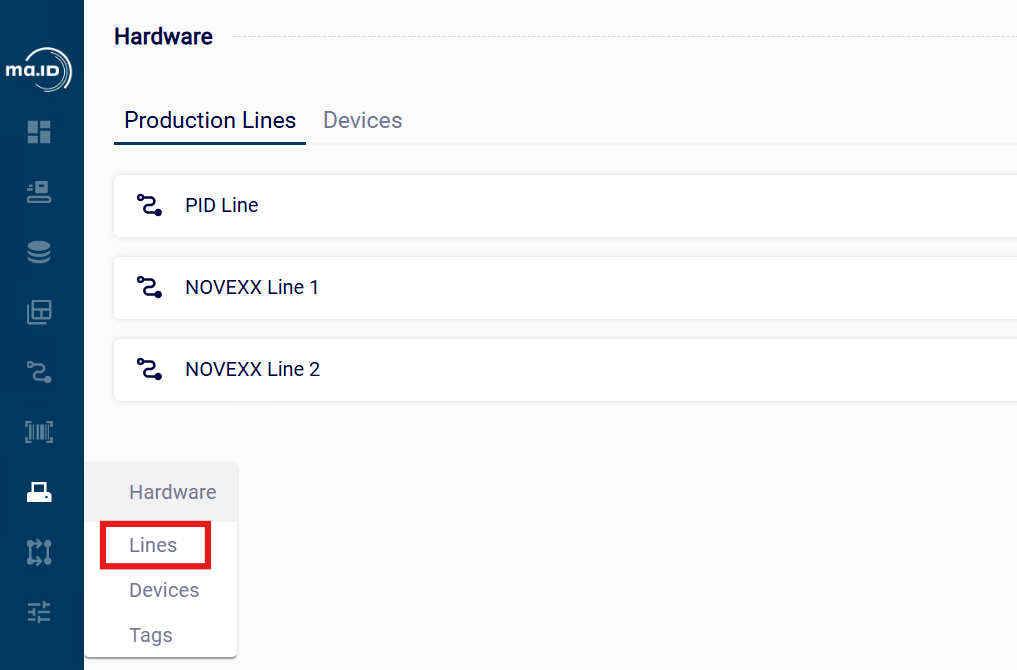Open the NOVEXX Line 2 row
1017x670 pixels.
[565, 370]
